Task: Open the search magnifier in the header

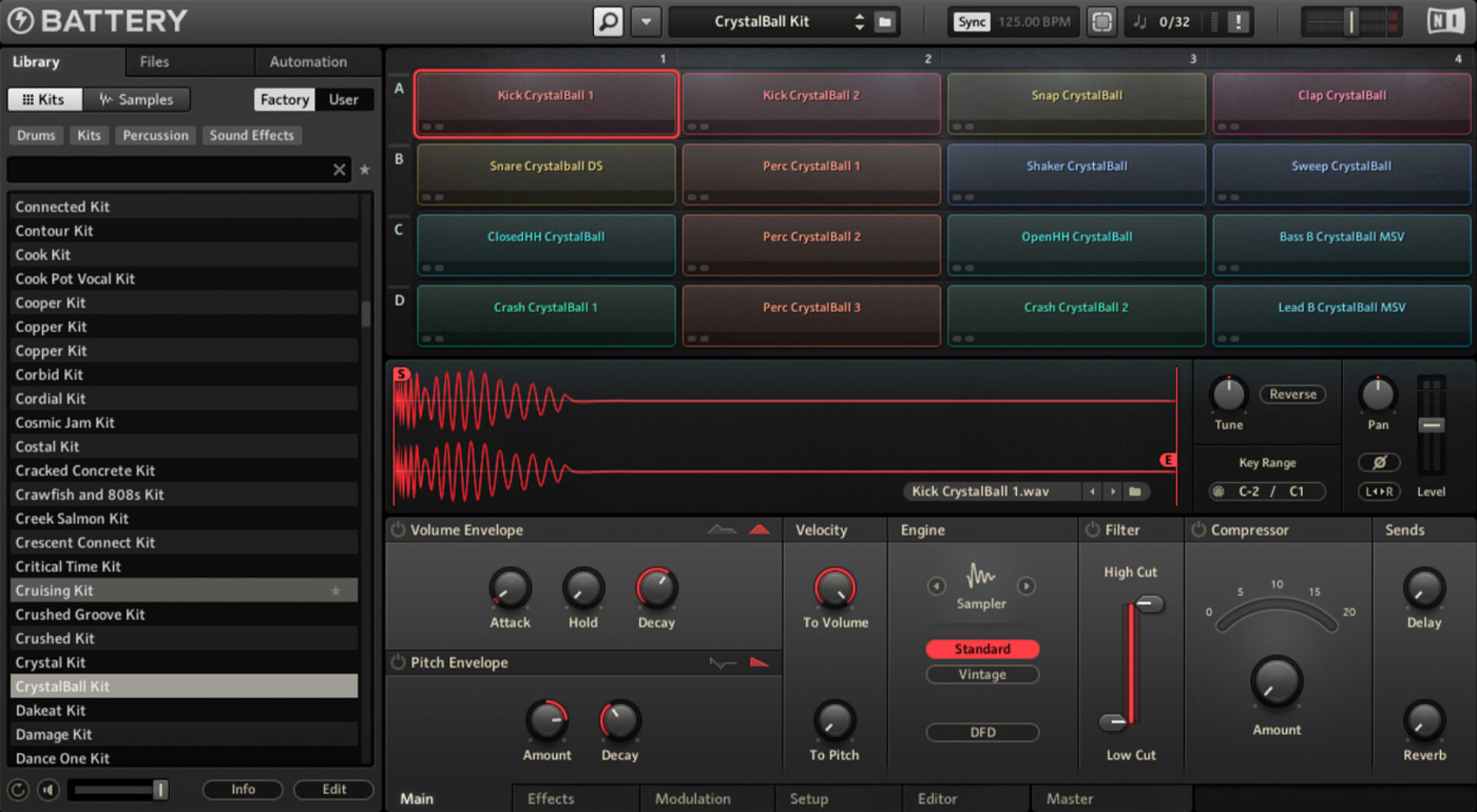Action: (x=607, y=21)
